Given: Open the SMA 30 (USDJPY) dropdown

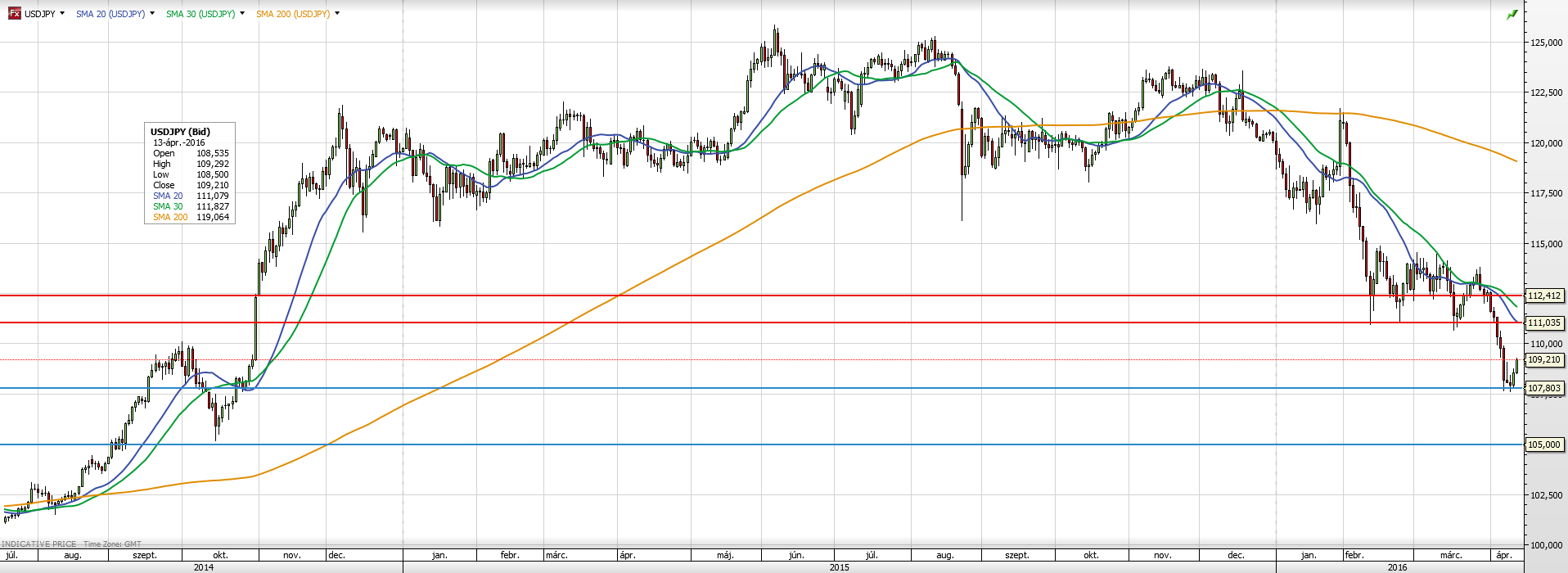Looking at the screenshot, I should pos(242,14).
